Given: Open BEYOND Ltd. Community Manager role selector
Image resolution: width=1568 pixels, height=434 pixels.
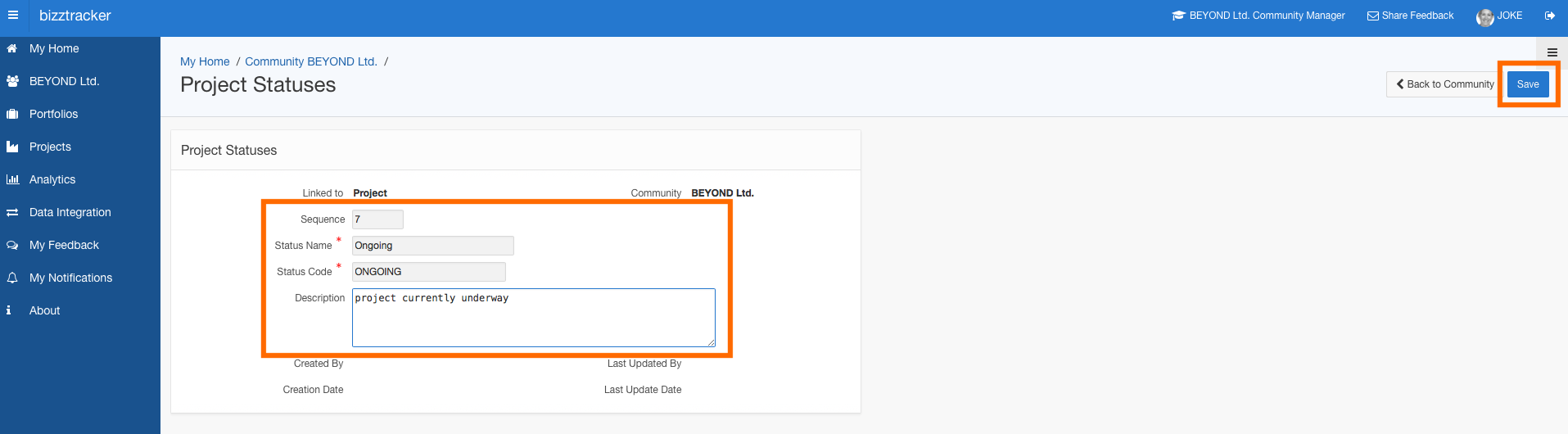Looking at the screenshot, I should pyautogui.click(x=1258, y=16).
